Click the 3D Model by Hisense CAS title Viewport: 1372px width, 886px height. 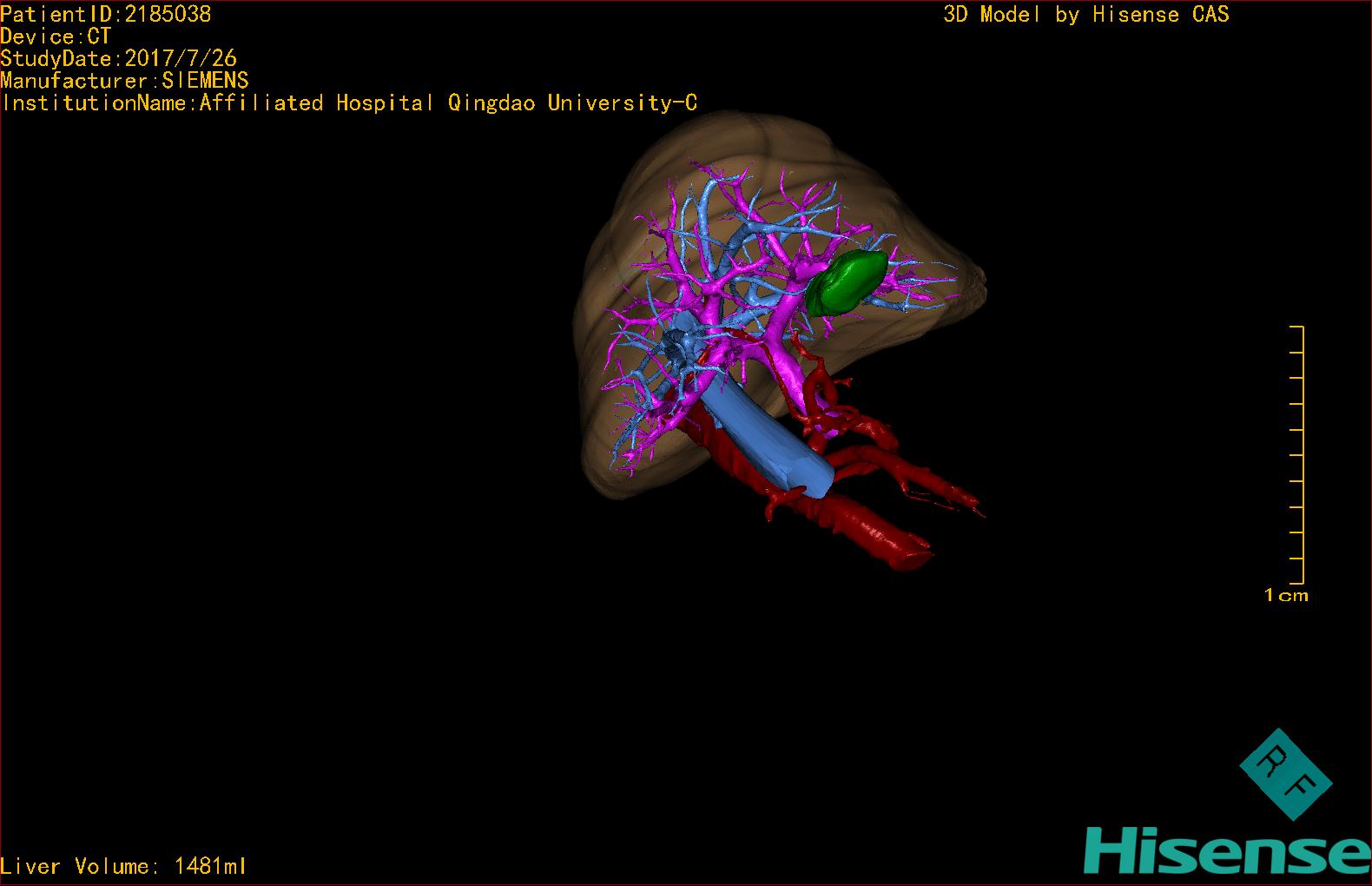[1086, 14]
